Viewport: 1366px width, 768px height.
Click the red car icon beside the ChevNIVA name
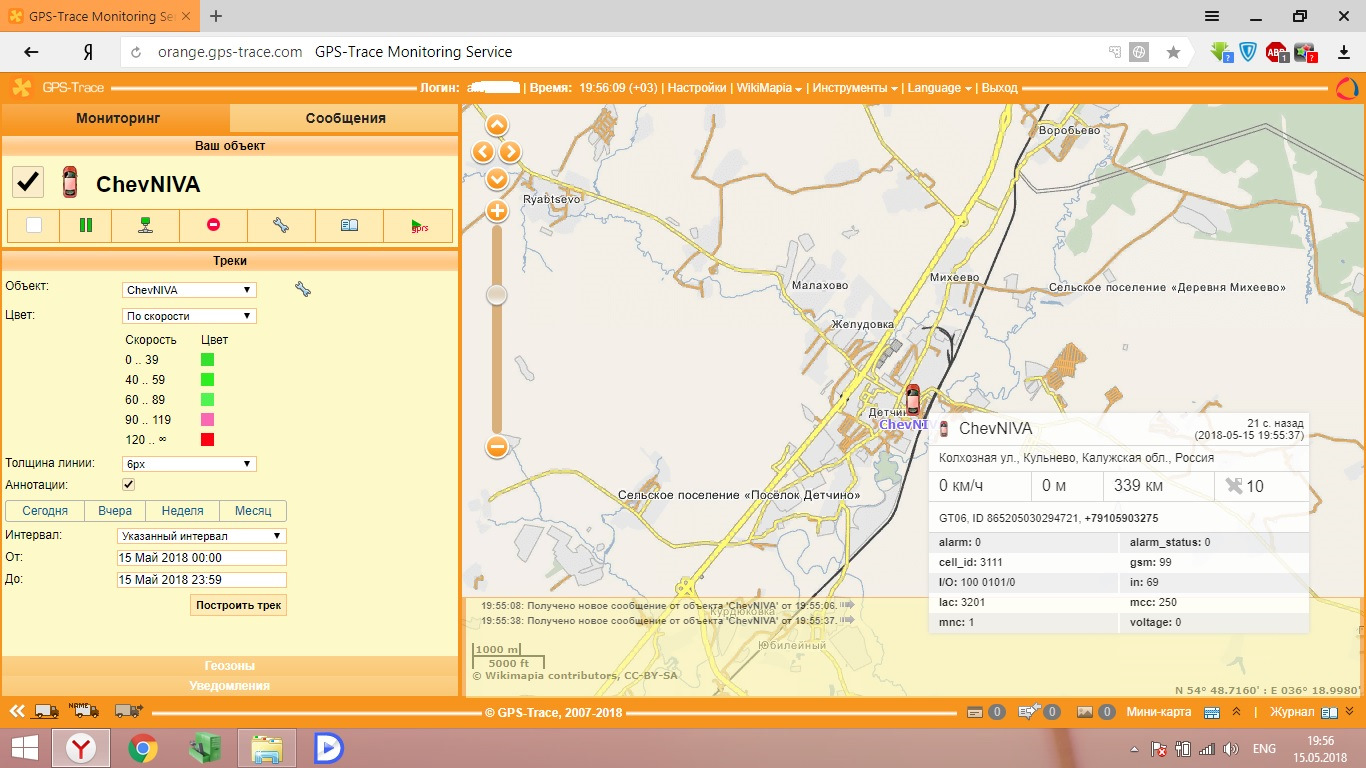point(69,182)
